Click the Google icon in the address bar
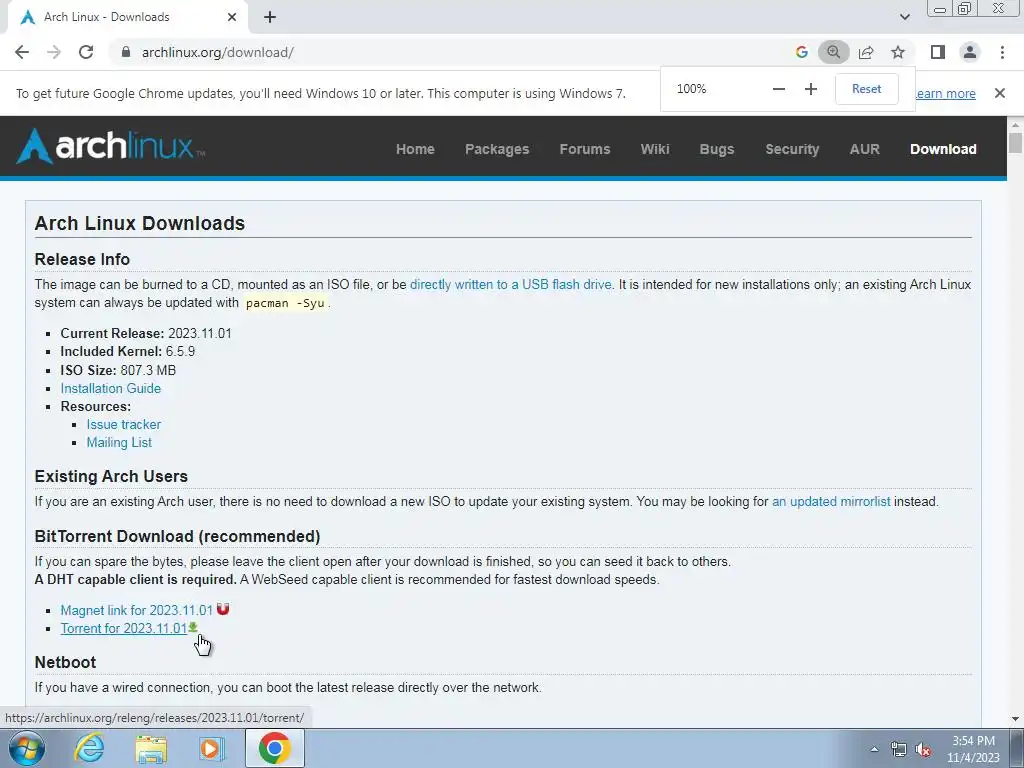 coord(801,52)
